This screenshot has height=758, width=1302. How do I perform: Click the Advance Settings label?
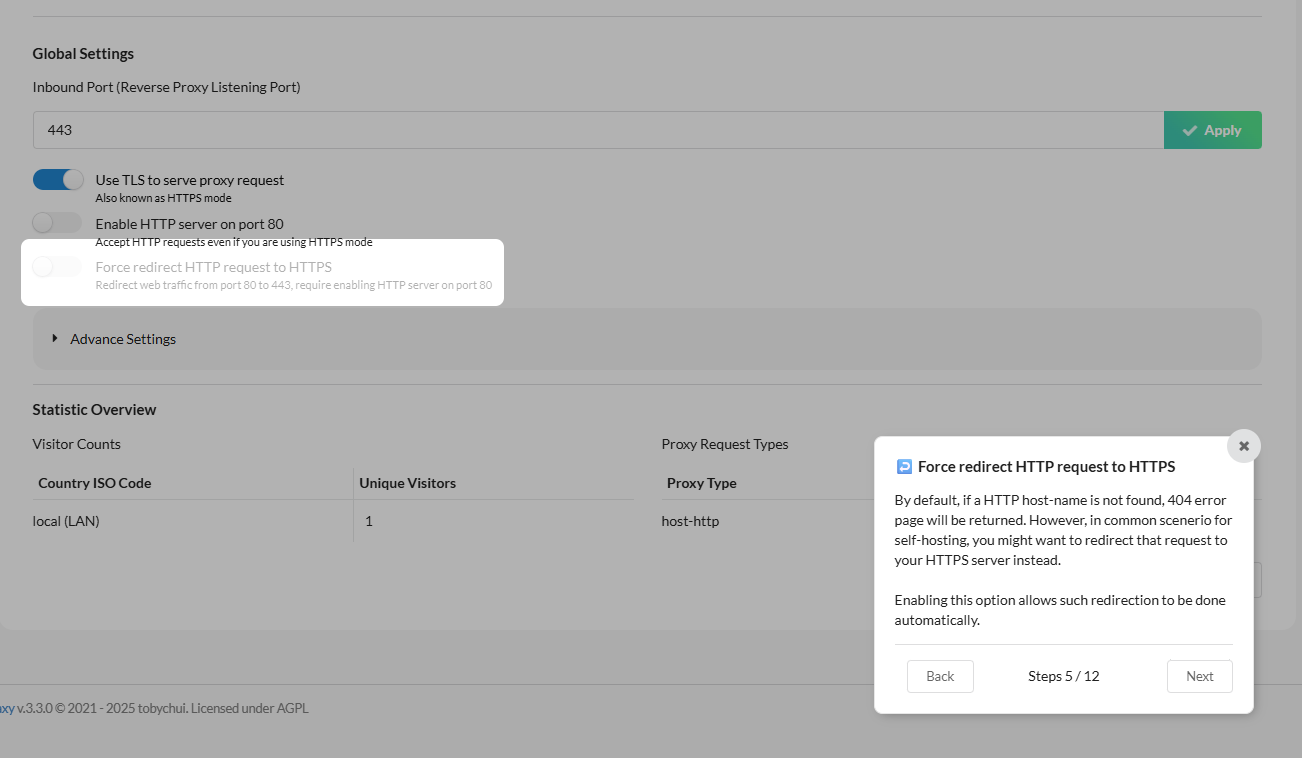tap(123, 339)
